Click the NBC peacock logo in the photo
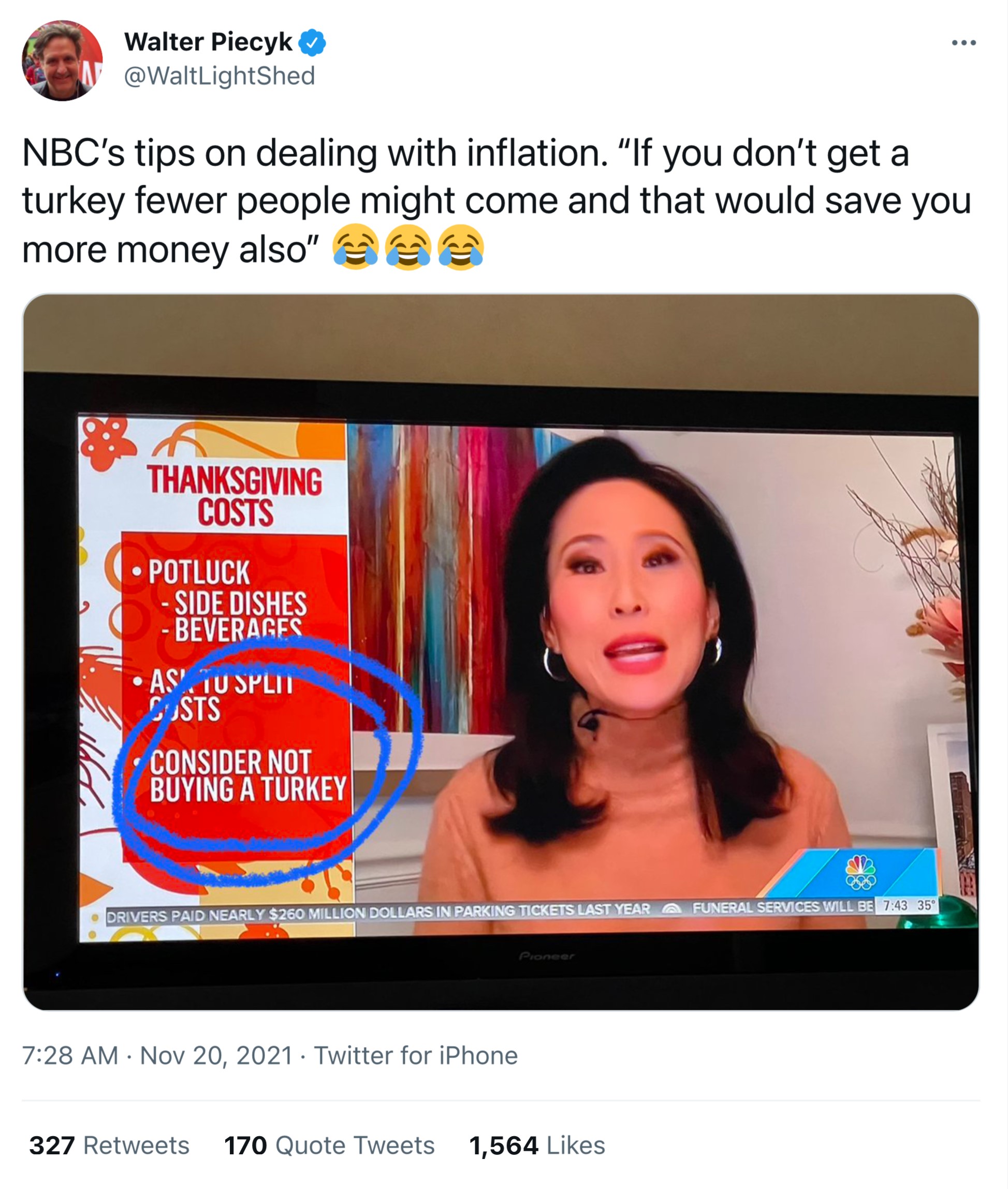The image size is (1008, 1189). coord(860,872)
